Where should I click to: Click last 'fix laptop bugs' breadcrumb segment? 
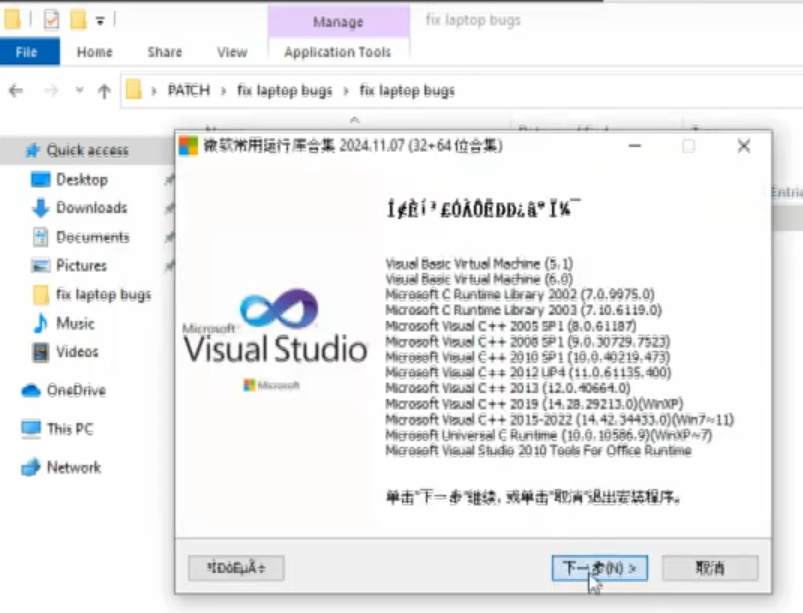click(407, 91)
